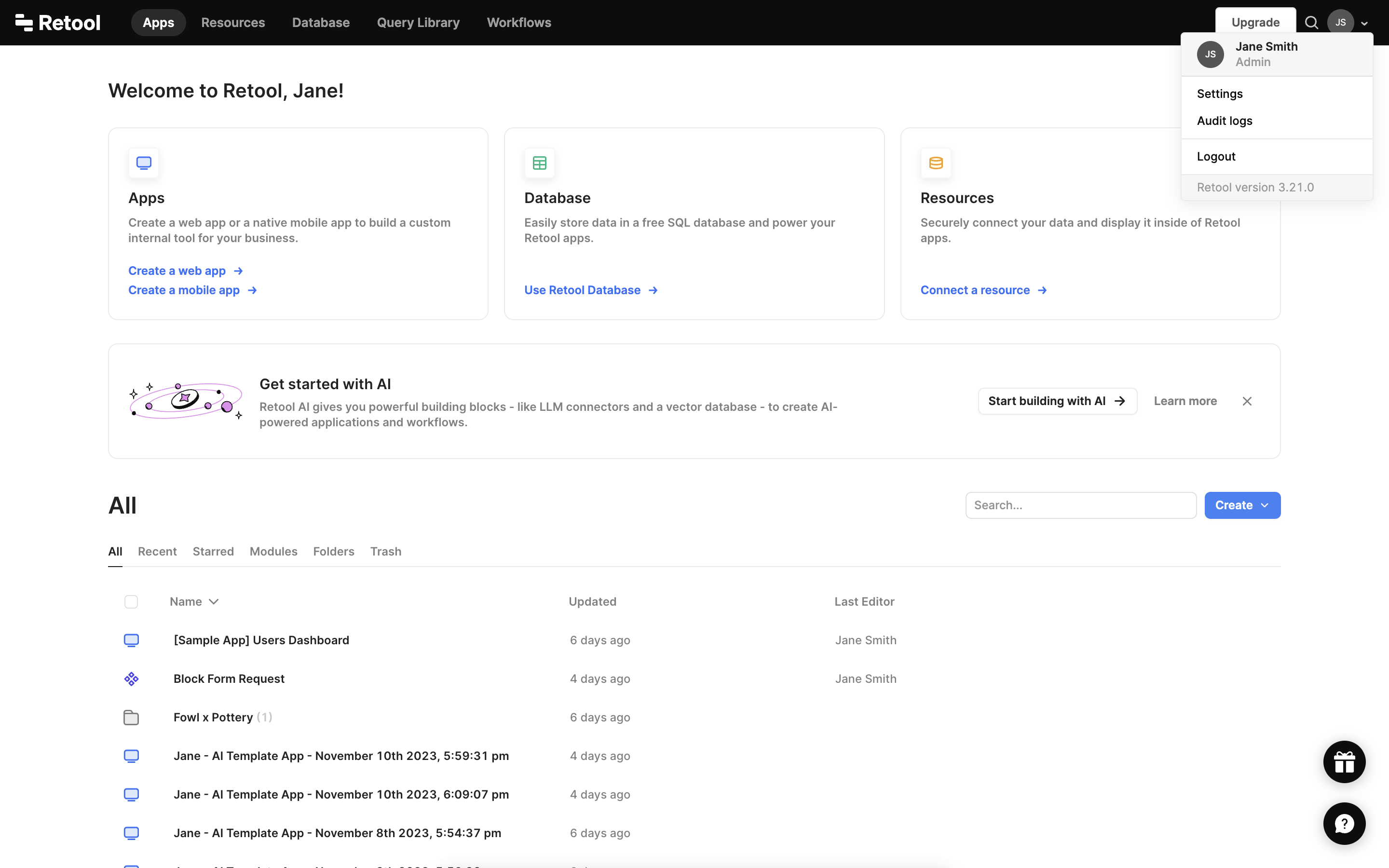Click the Upgrade button
The image size is (1389, 868).
pos(1255,22)
